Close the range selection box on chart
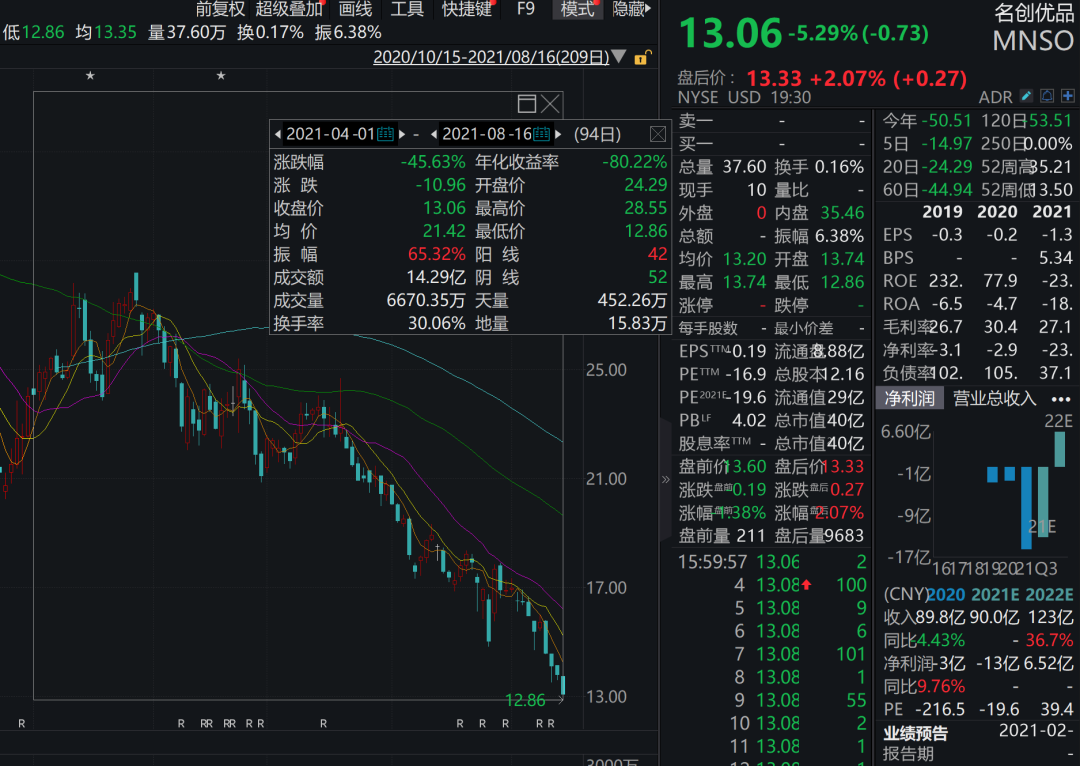Image resolution: width=1080 pixels, height=766 pixels. point(550,104)
